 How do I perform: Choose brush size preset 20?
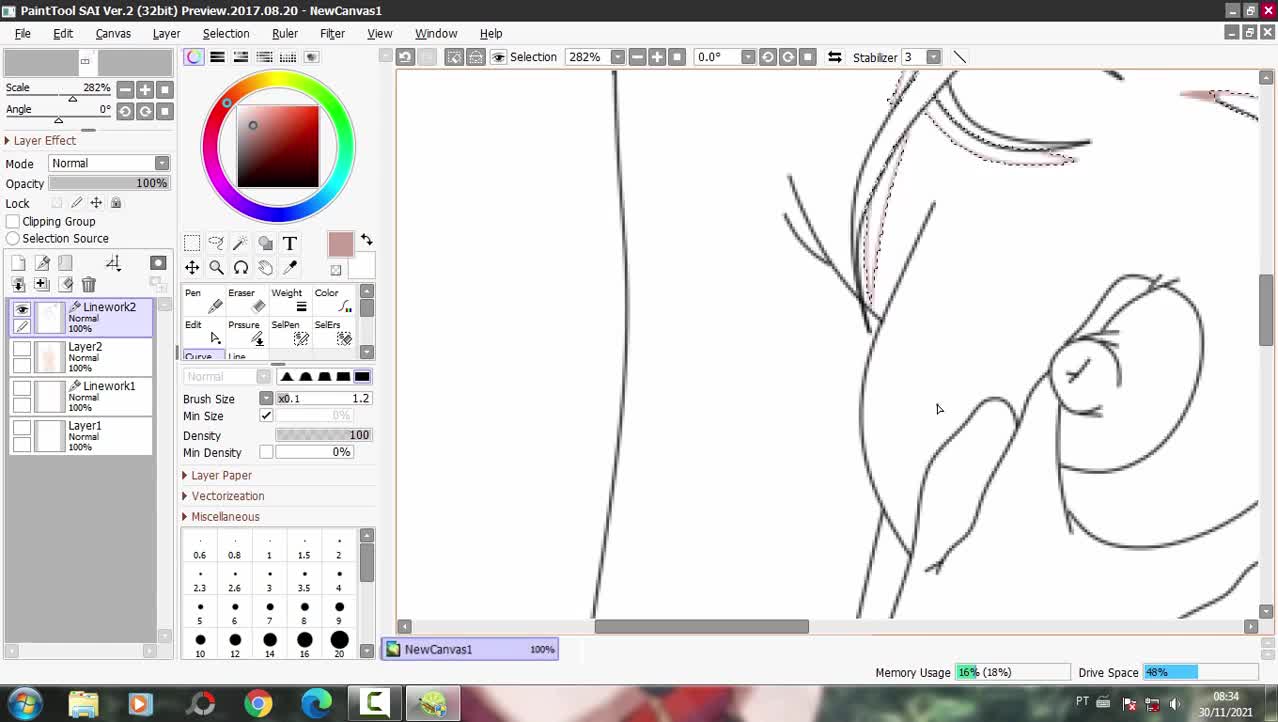click(x=339, y=641)
